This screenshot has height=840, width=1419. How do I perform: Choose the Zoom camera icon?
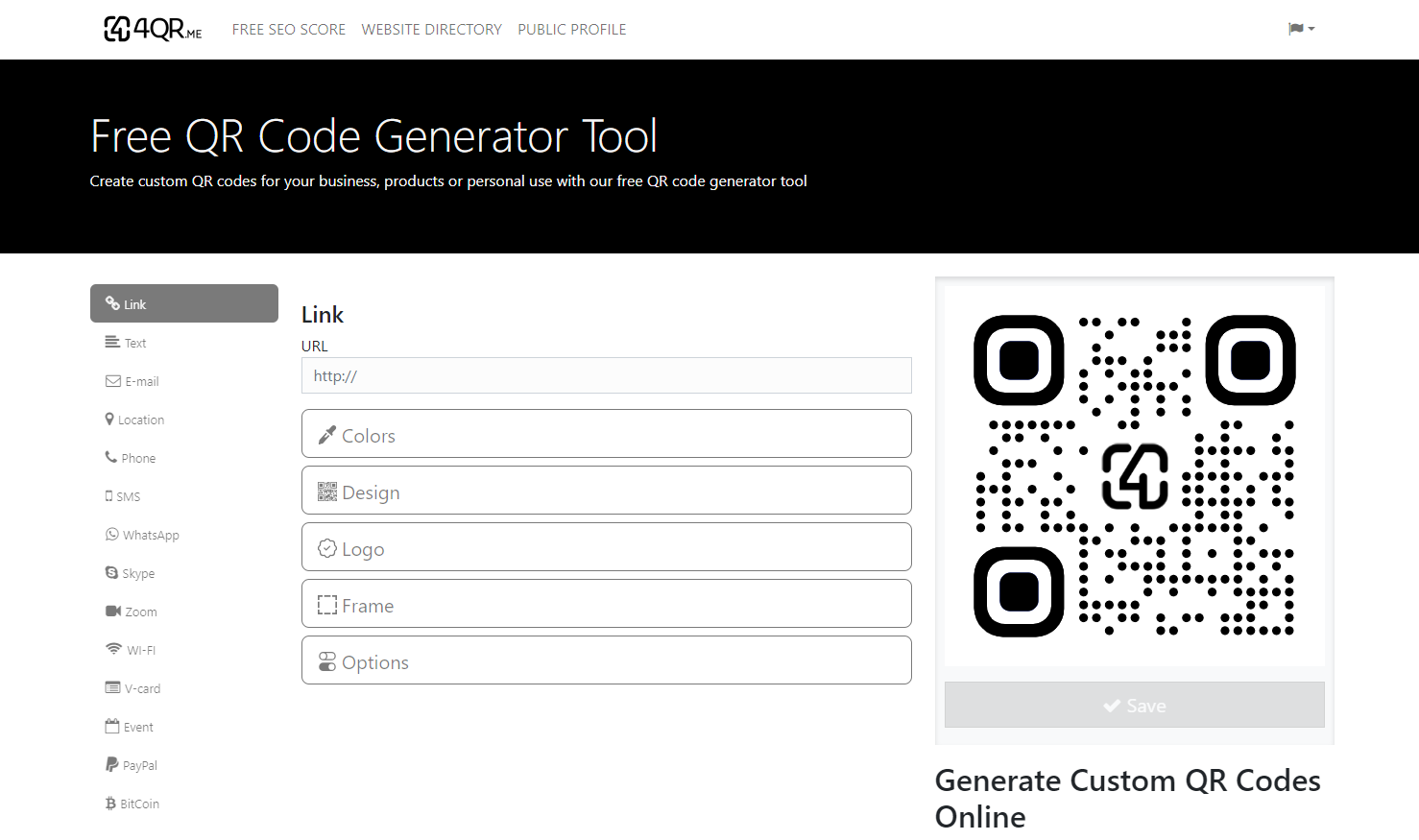113,611
